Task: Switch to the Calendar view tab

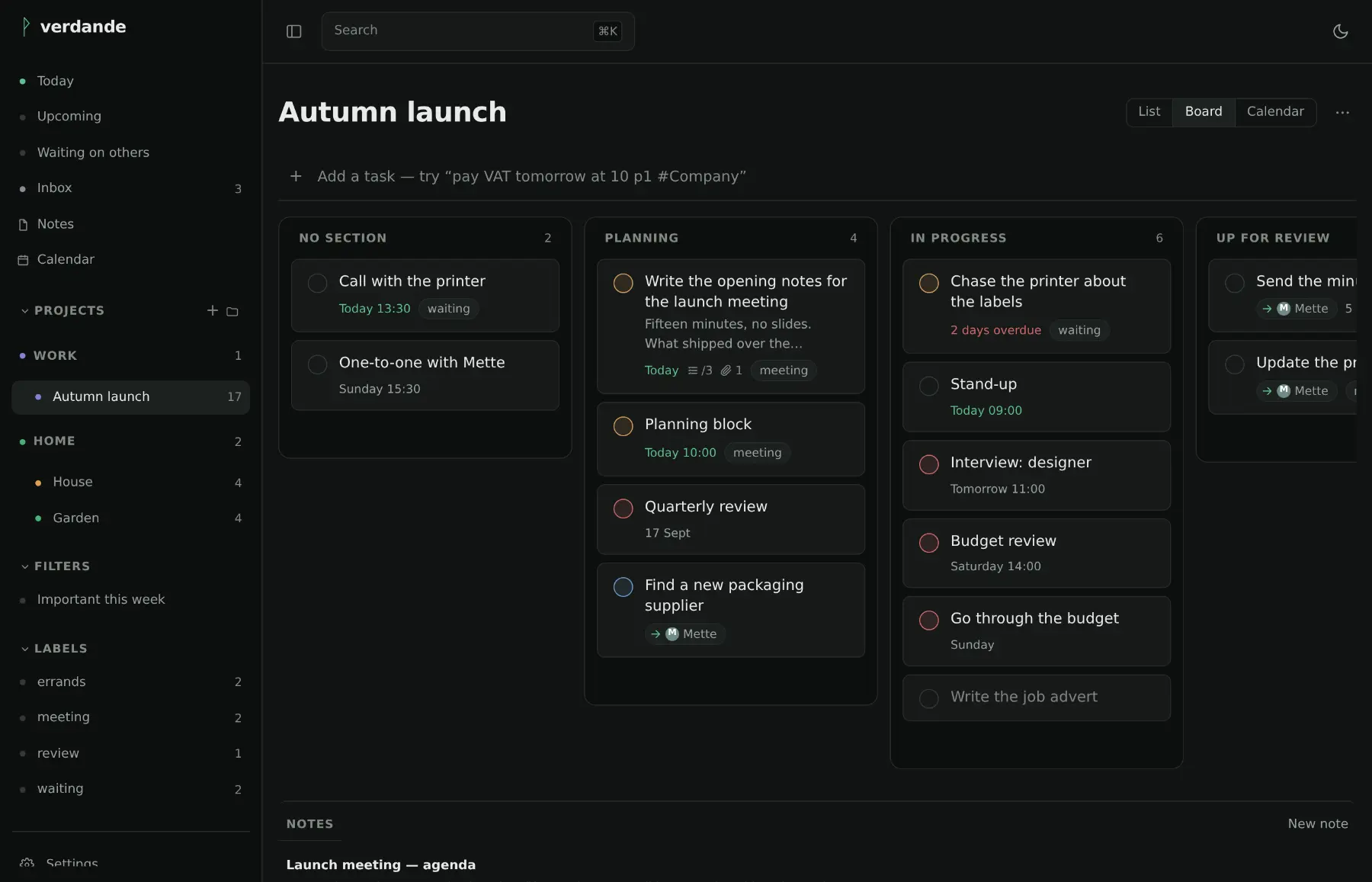Action: pos(1275,112)
